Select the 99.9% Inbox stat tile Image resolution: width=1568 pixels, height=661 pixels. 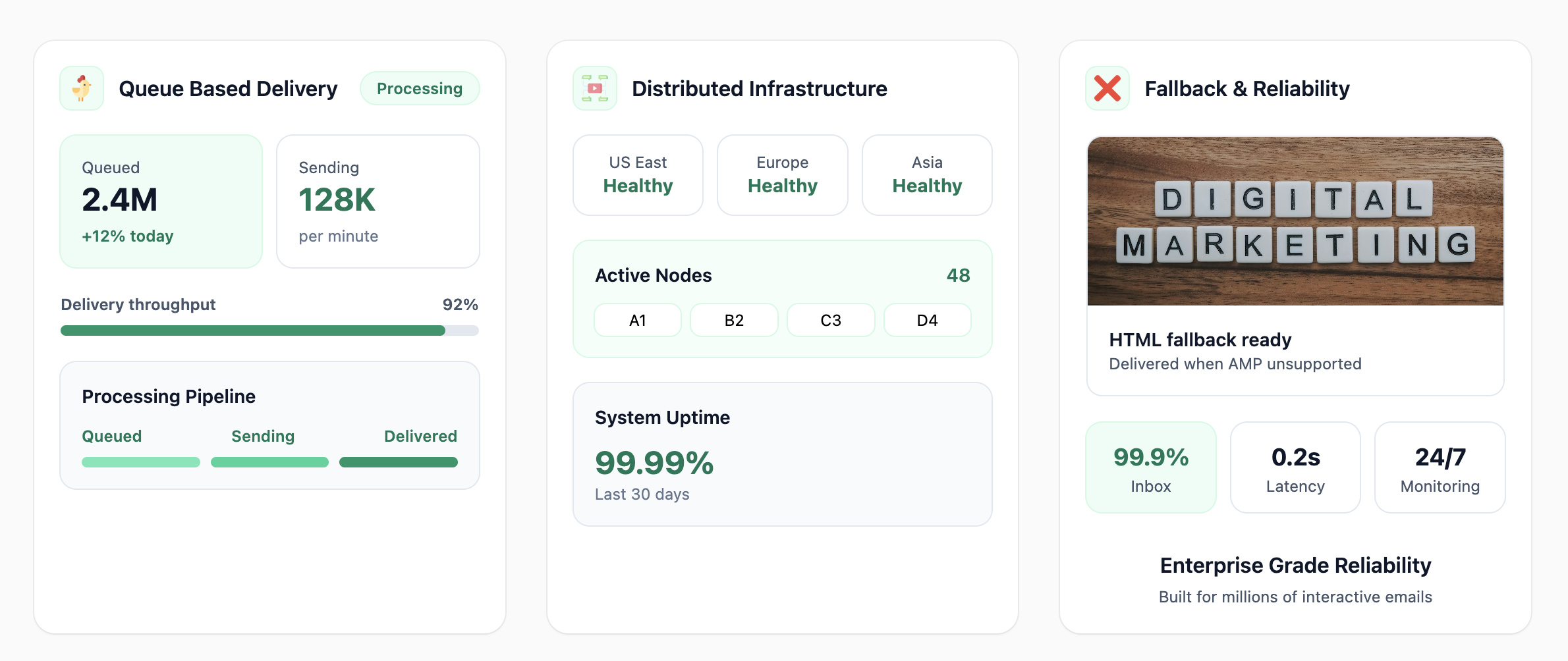[1150, 467]
